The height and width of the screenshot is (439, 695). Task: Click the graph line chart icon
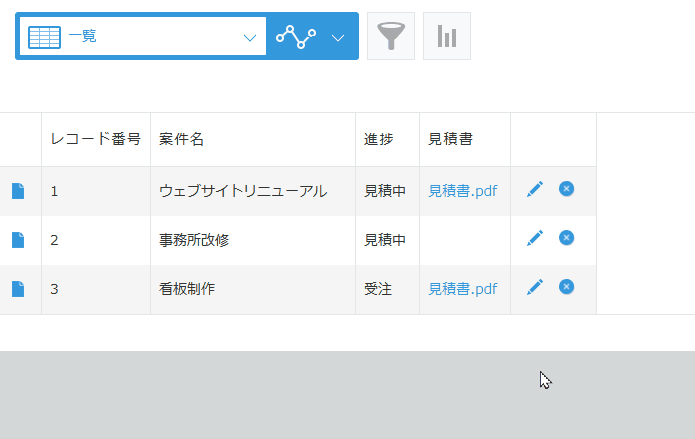pos(296,37)
